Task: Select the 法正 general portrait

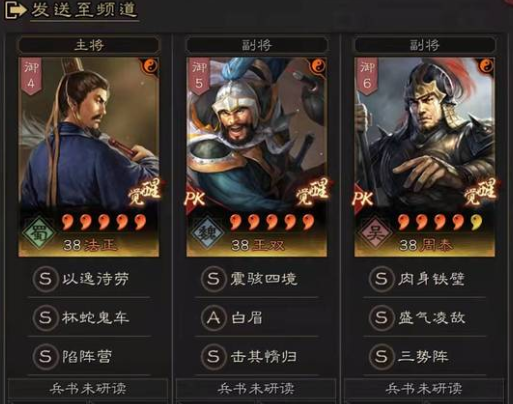Action: [89, 157]
